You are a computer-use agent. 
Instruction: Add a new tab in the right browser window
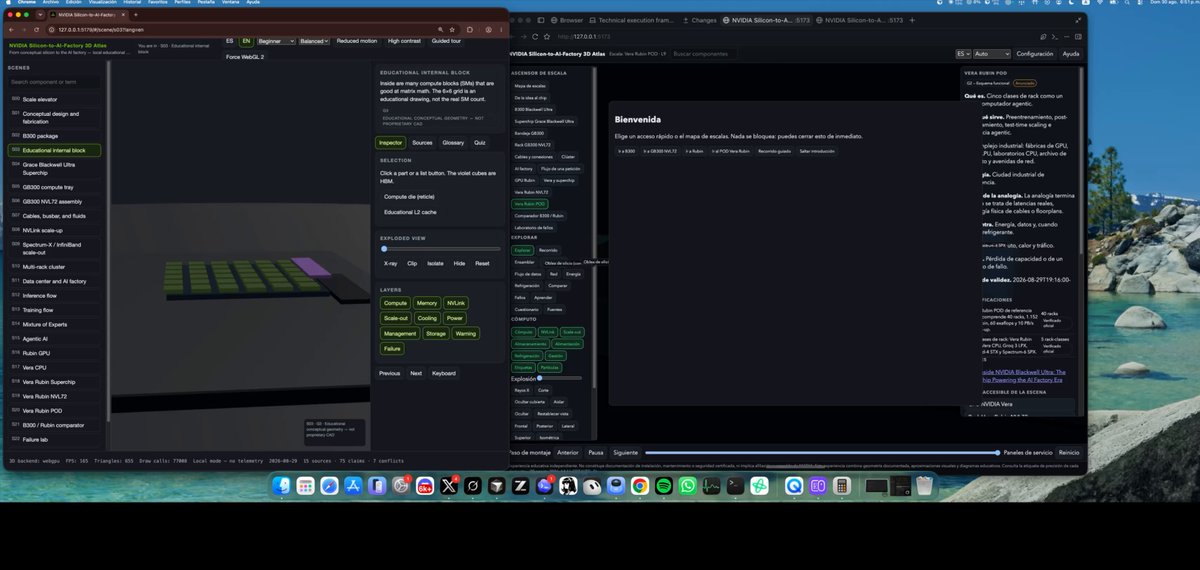click(912, 20)
